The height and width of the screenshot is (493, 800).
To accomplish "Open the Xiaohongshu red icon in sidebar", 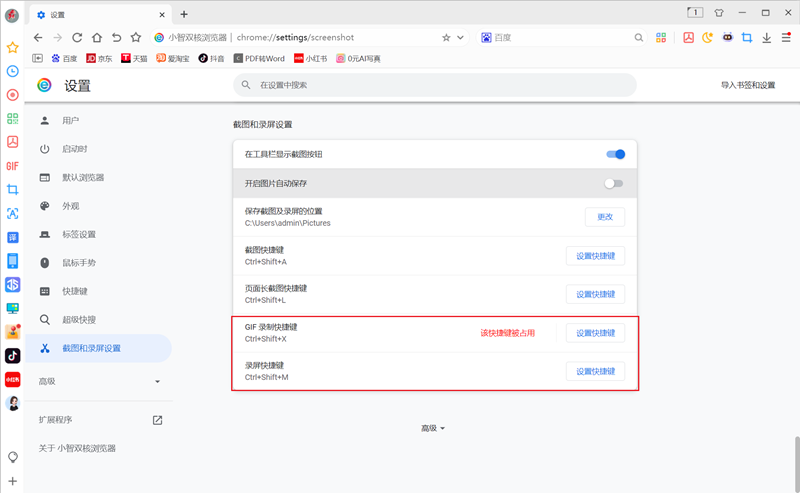I will click(x=12, y=380).
